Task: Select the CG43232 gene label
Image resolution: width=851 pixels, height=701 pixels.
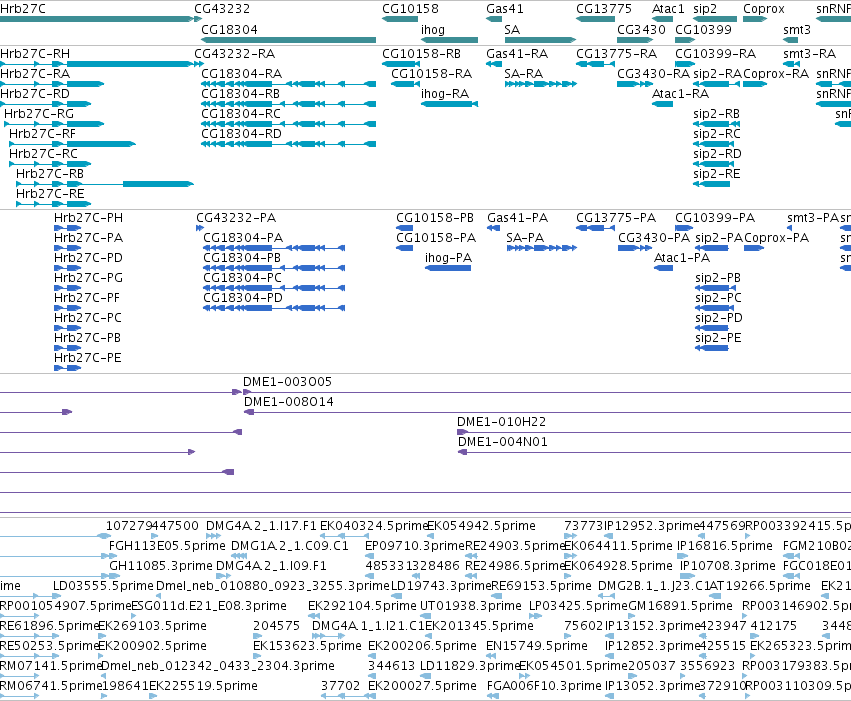Action: (x=222, y=9)
